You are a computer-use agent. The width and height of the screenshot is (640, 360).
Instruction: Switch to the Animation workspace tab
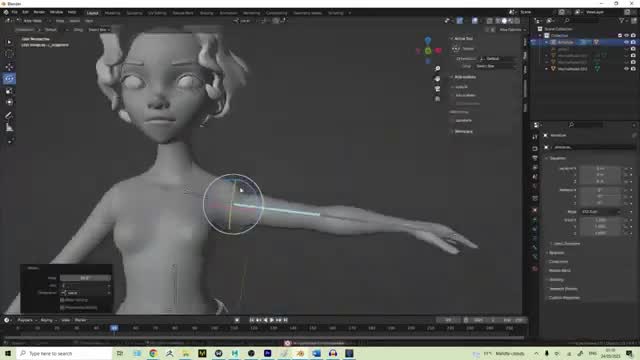tap(229, 13)
